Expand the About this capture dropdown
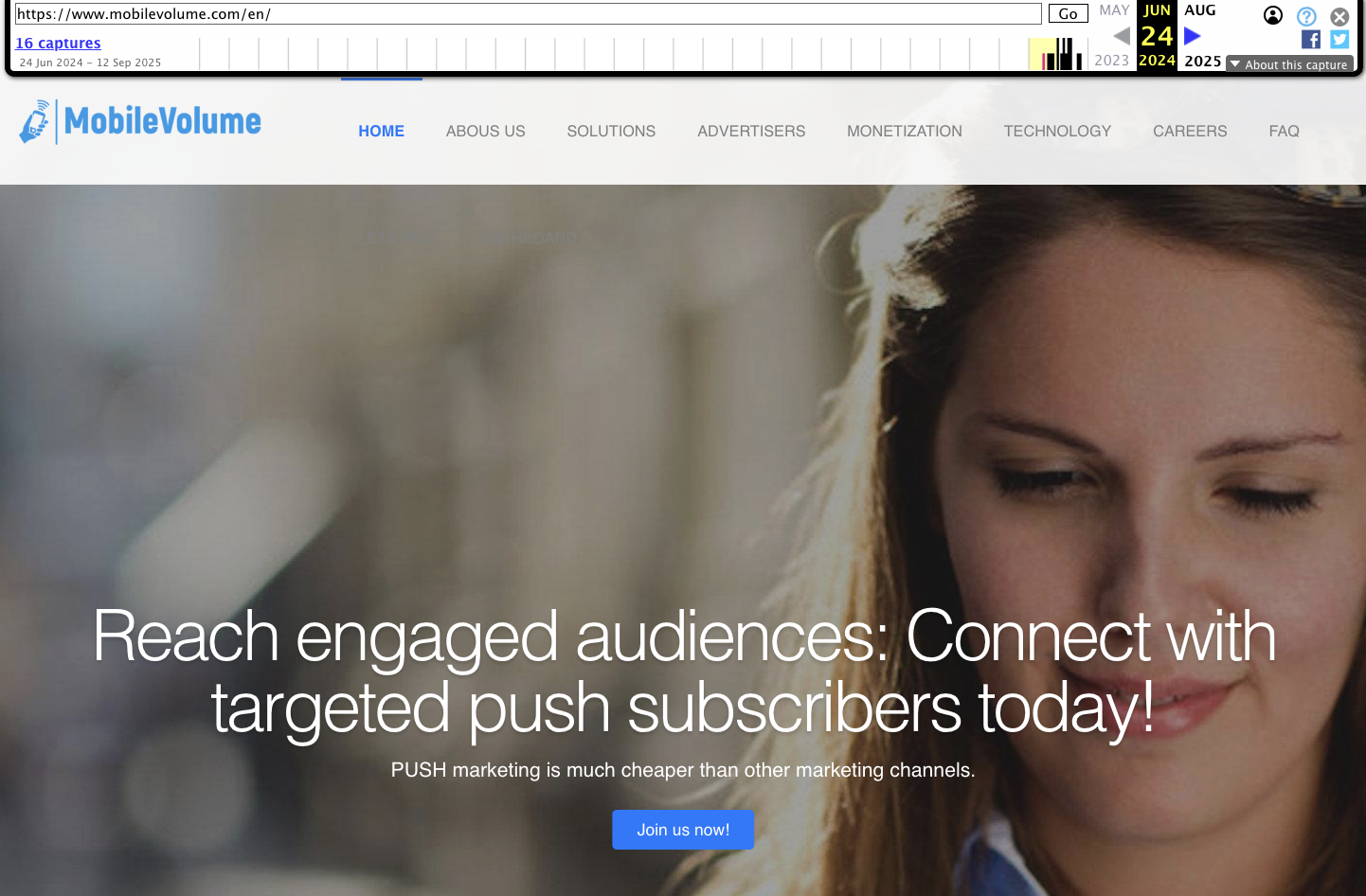This screenshot has width=1366, height=896. point(1289,64)
